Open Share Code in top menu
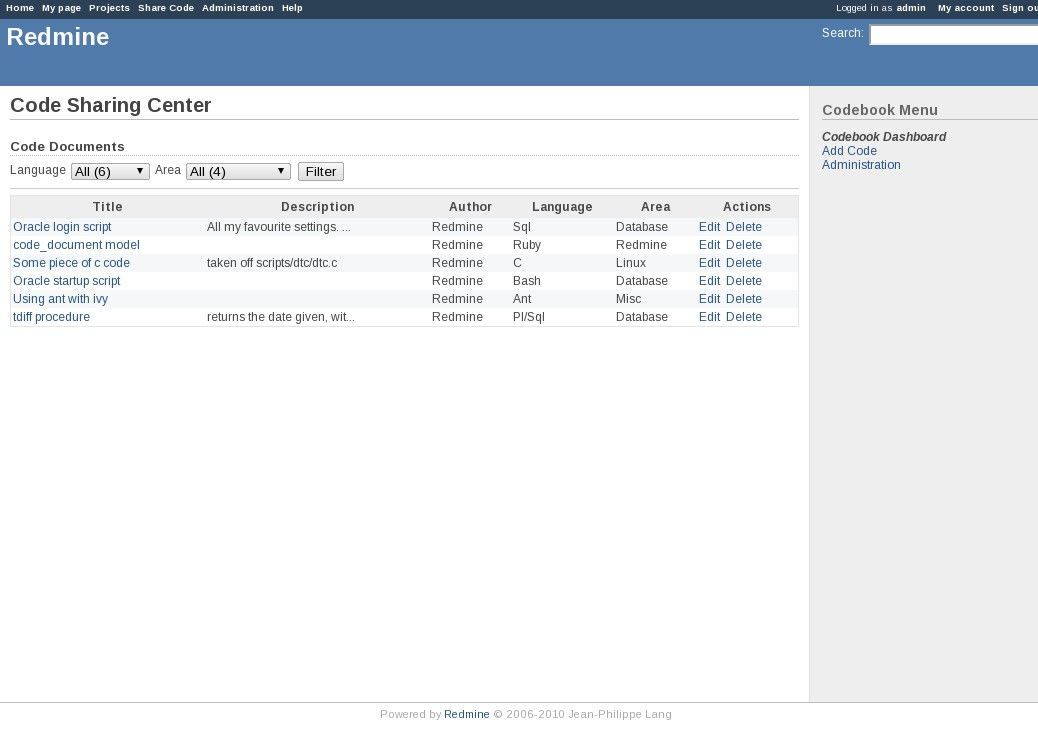The height and width of the screenshot is (746, 1038). click(x=166, y=8)
